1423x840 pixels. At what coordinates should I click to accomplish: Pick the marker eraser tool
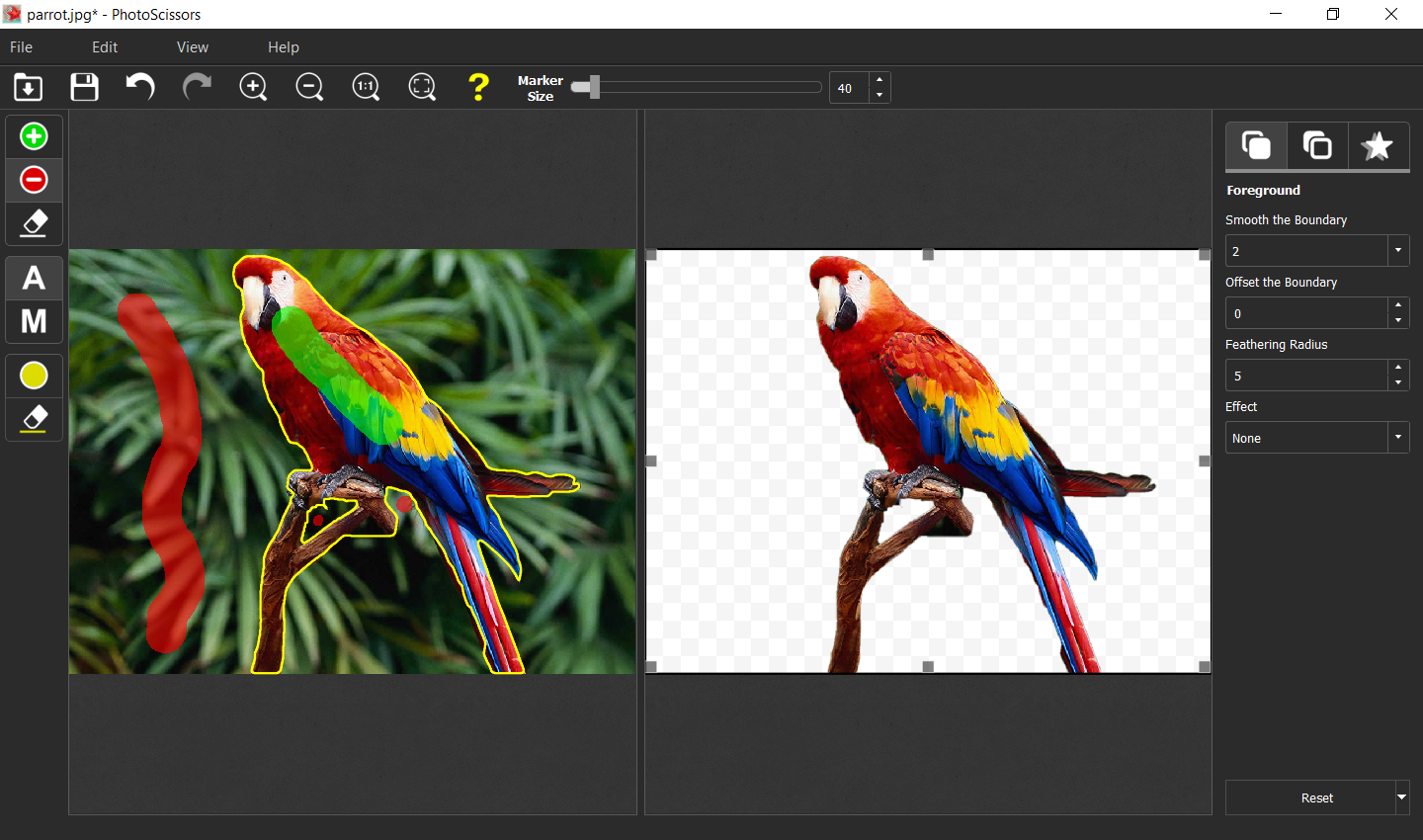tap(34, 223)
